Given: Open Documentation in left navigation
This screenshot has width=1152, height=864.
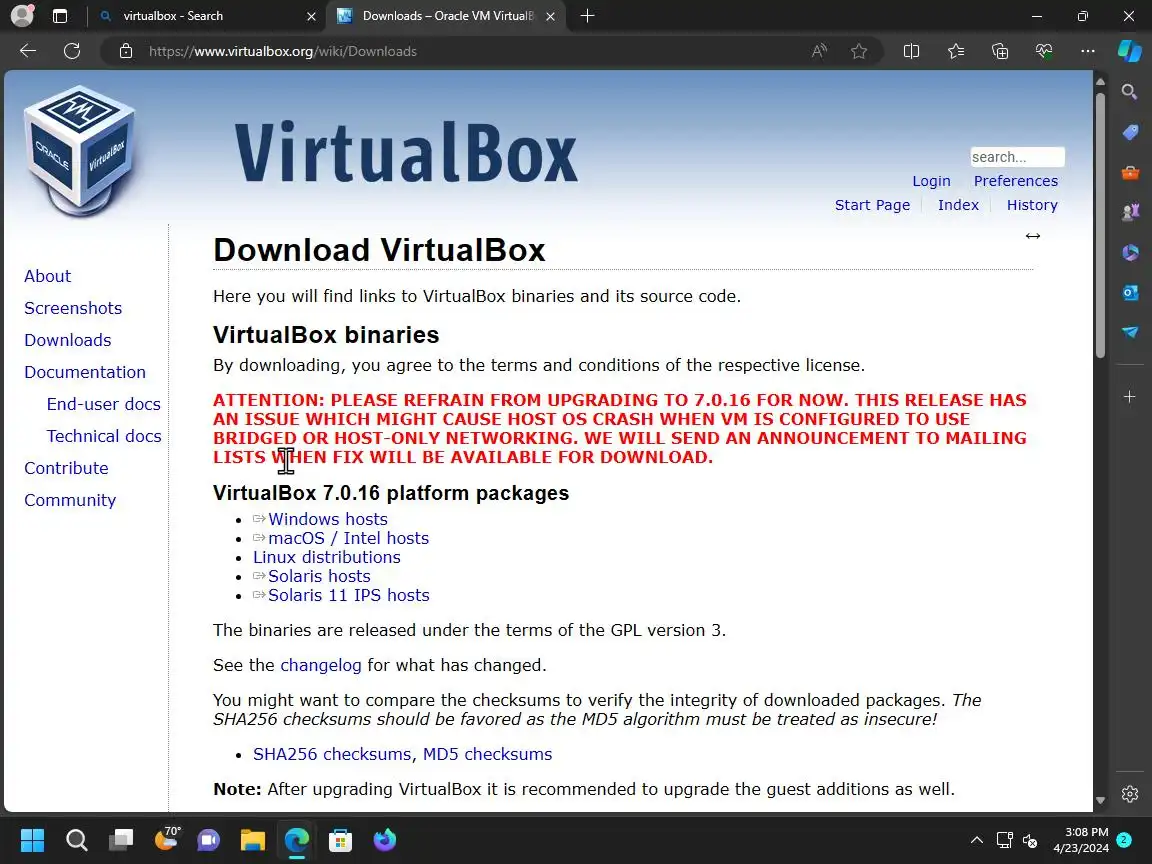Looking at the screenshot, I should pyautogui.click(x=84, y=372).
